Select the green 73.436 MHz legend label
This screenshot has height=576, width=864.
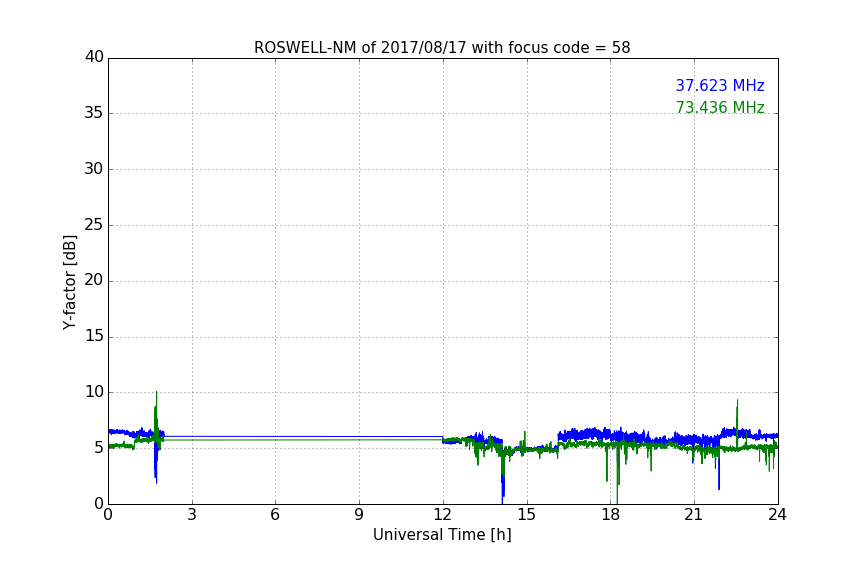[720, 107]
